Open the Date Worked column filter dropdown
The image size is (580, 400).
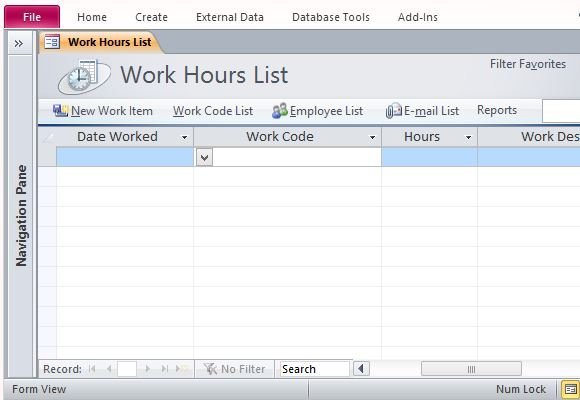click(x=184, y=138)
